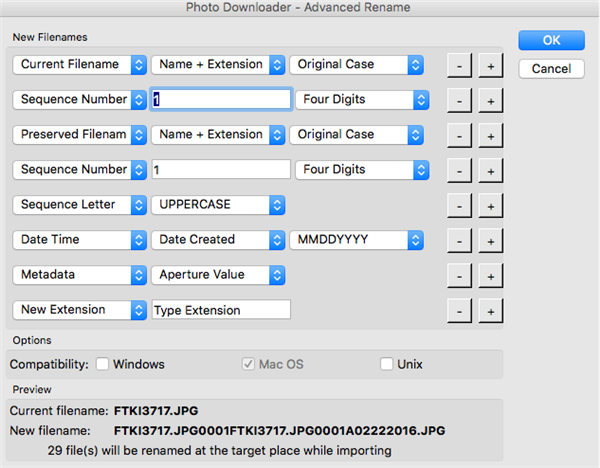Click the Cancel button
Image resolution: width=600 pixels, height=468 pixels.
pos(551,68)
